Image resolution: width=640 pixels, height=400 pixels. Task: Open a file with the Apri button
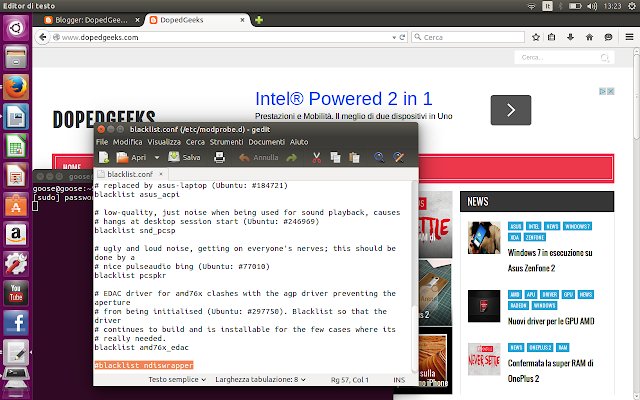click(x=131, y=157)
